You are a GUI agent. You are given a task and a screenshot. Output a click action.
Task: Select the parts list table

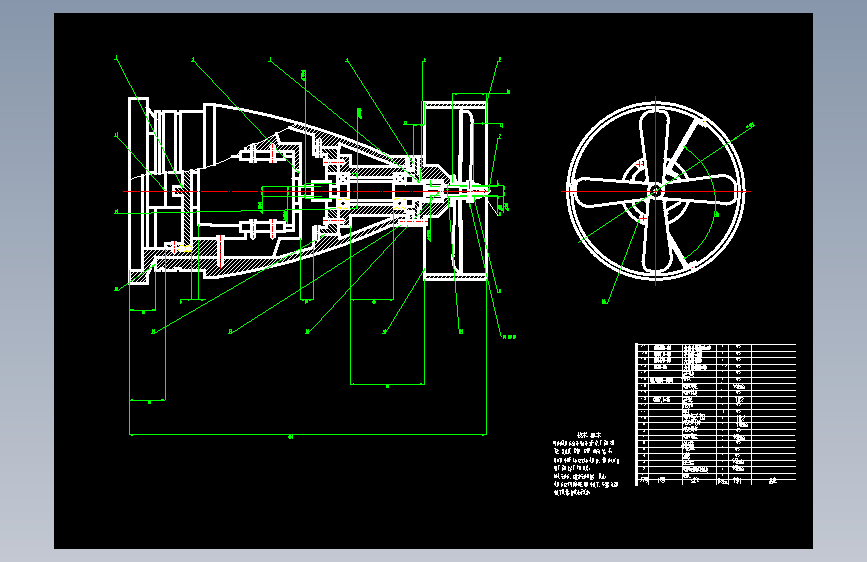[x=715, y=414]
